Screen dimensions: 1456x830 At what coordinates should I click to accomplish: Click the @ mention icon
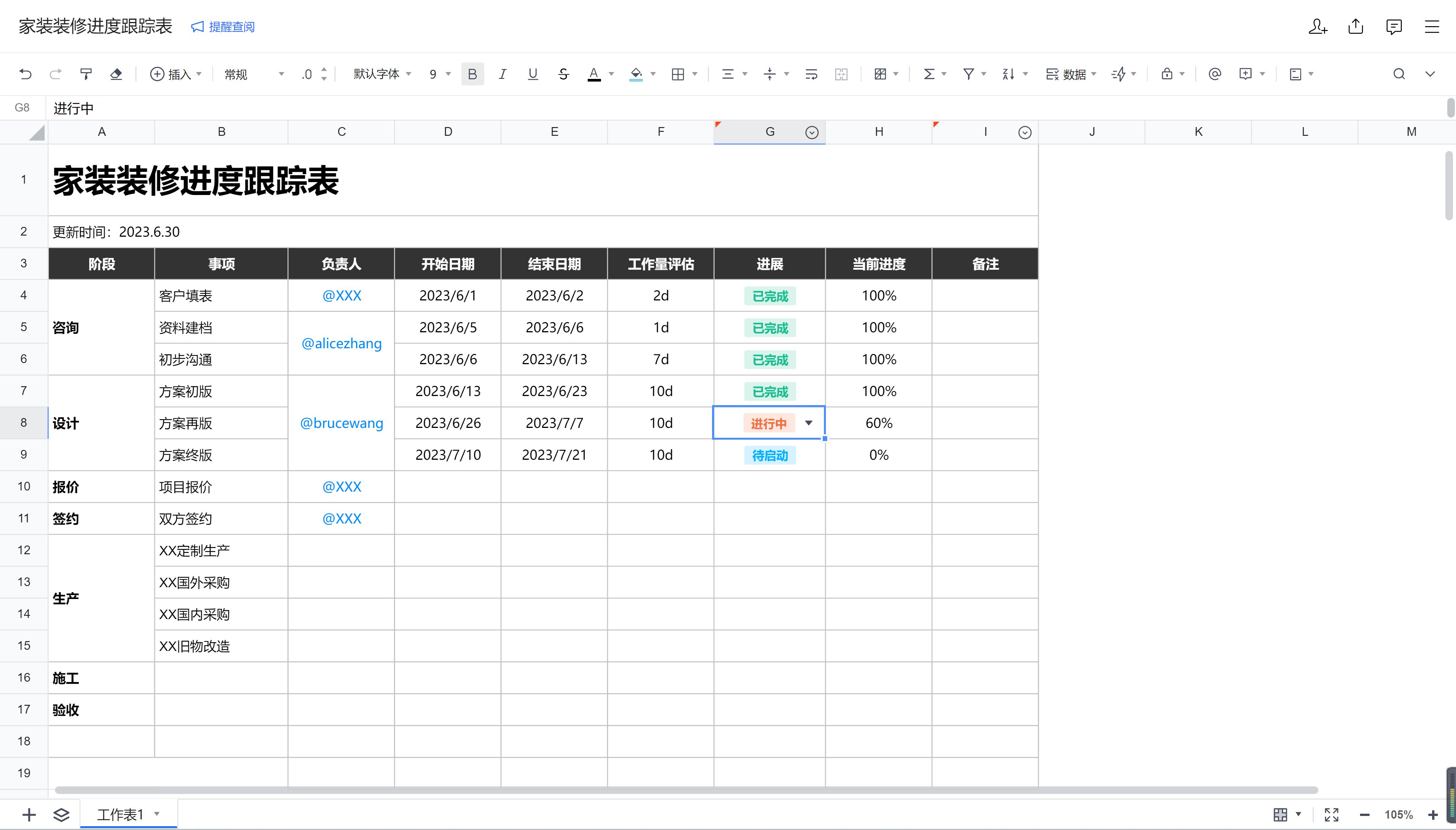point(1214,74)
